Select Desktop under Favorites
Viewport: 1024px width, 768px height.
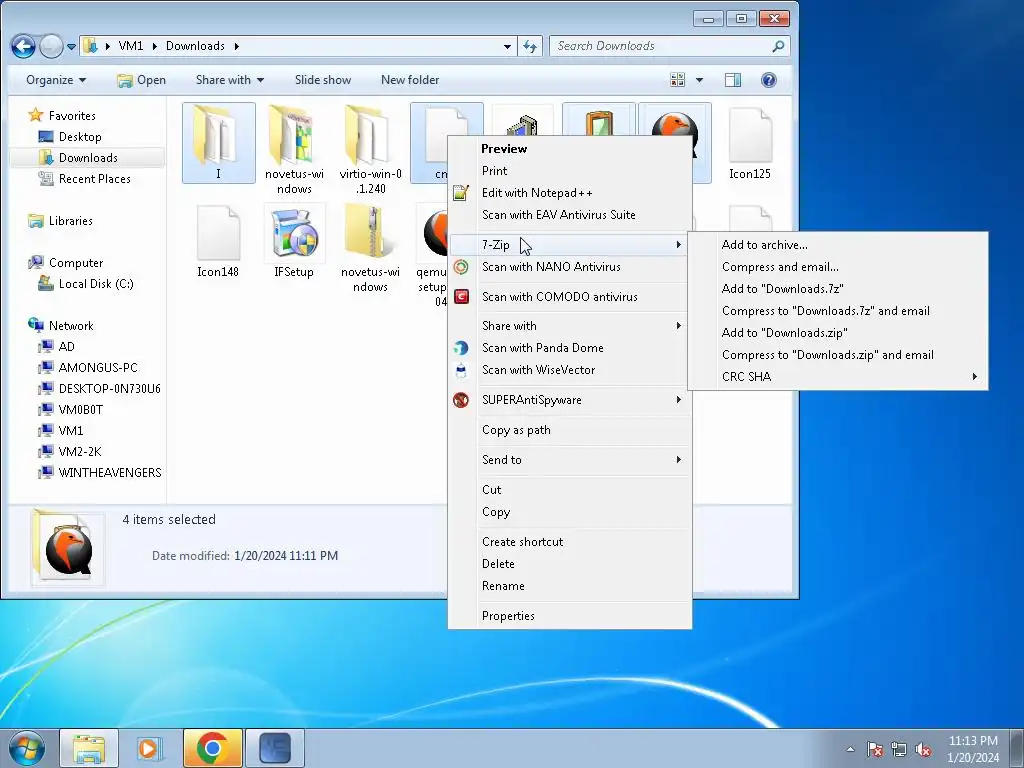pyautogui.click(x=71, y=136)
